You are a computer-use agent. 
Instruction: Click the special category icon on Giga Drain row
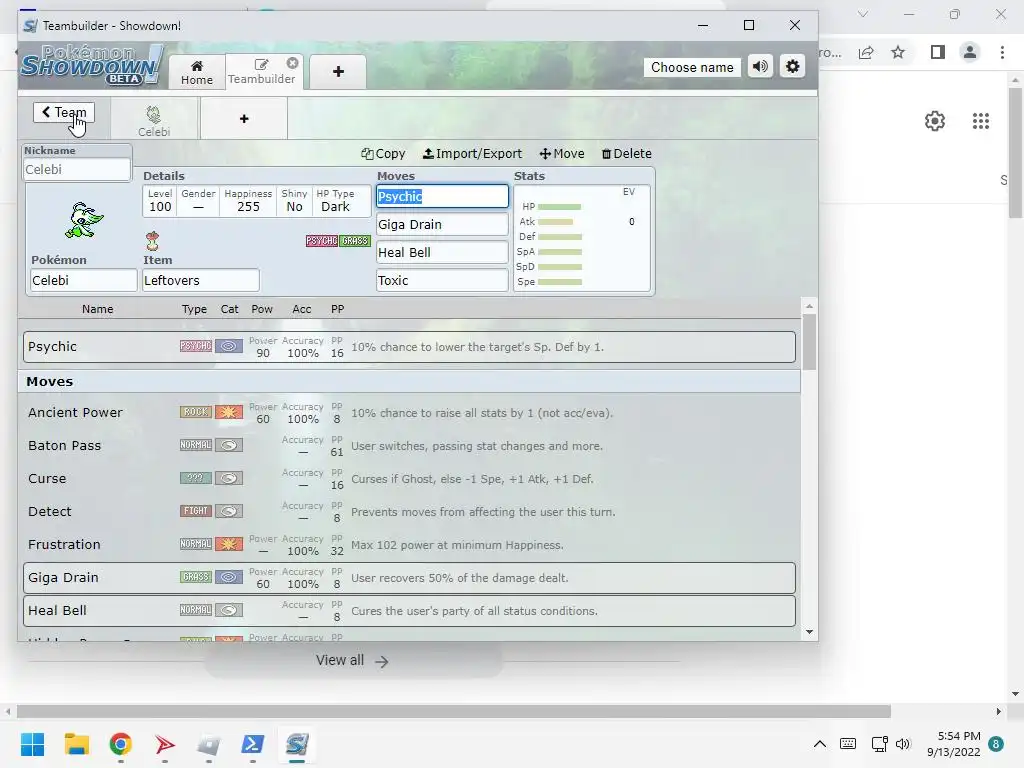[229, 577]
